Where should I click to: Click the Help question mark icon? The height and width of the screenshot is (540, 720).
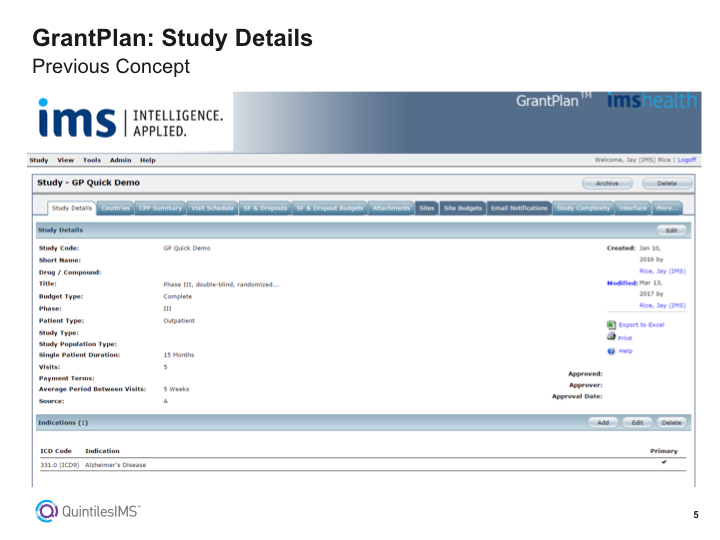click(x=611, y=351)
